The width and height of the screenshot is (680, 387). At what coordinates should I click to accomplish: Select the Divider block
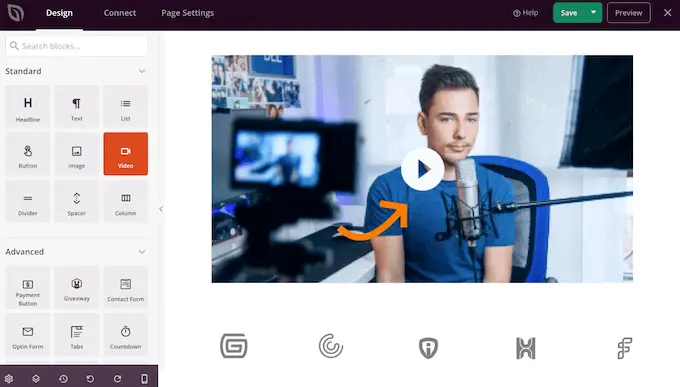(x=28, y=201)
